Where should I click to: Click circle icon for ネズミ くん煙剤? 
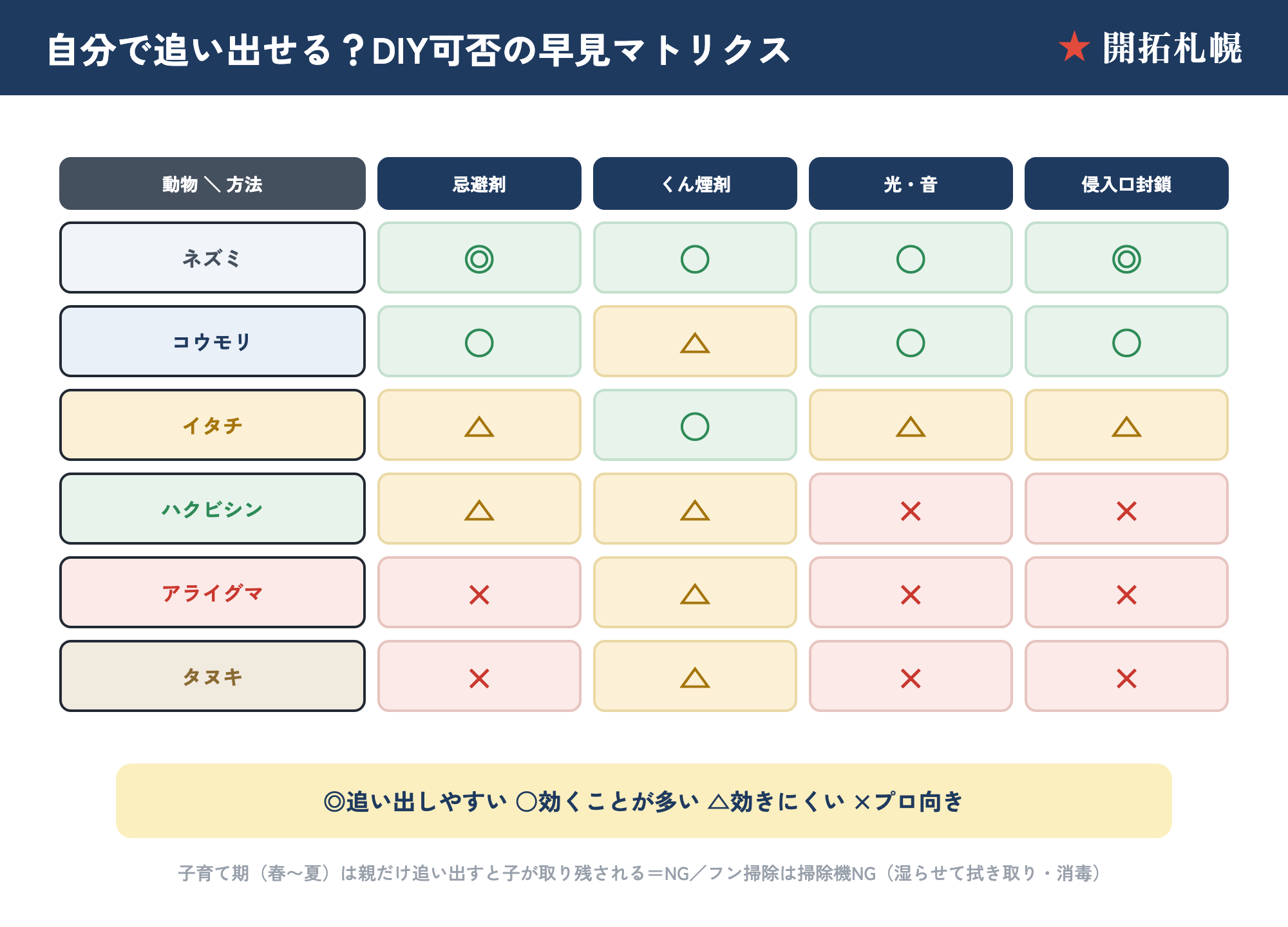point(695,259)
